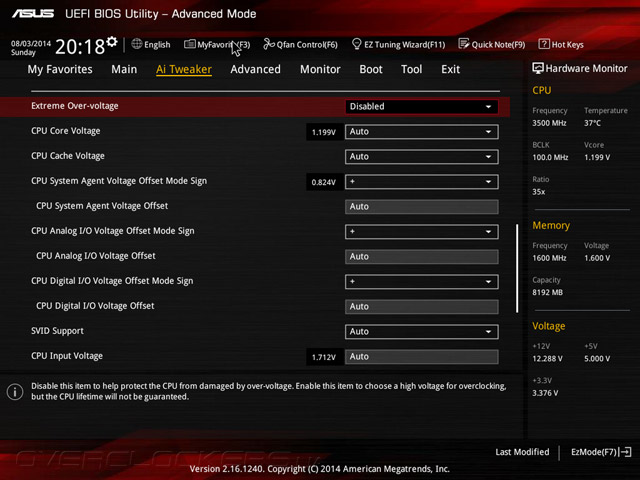
Task: Click the 0.824V System Agent readout
Action: click(324, 182)
